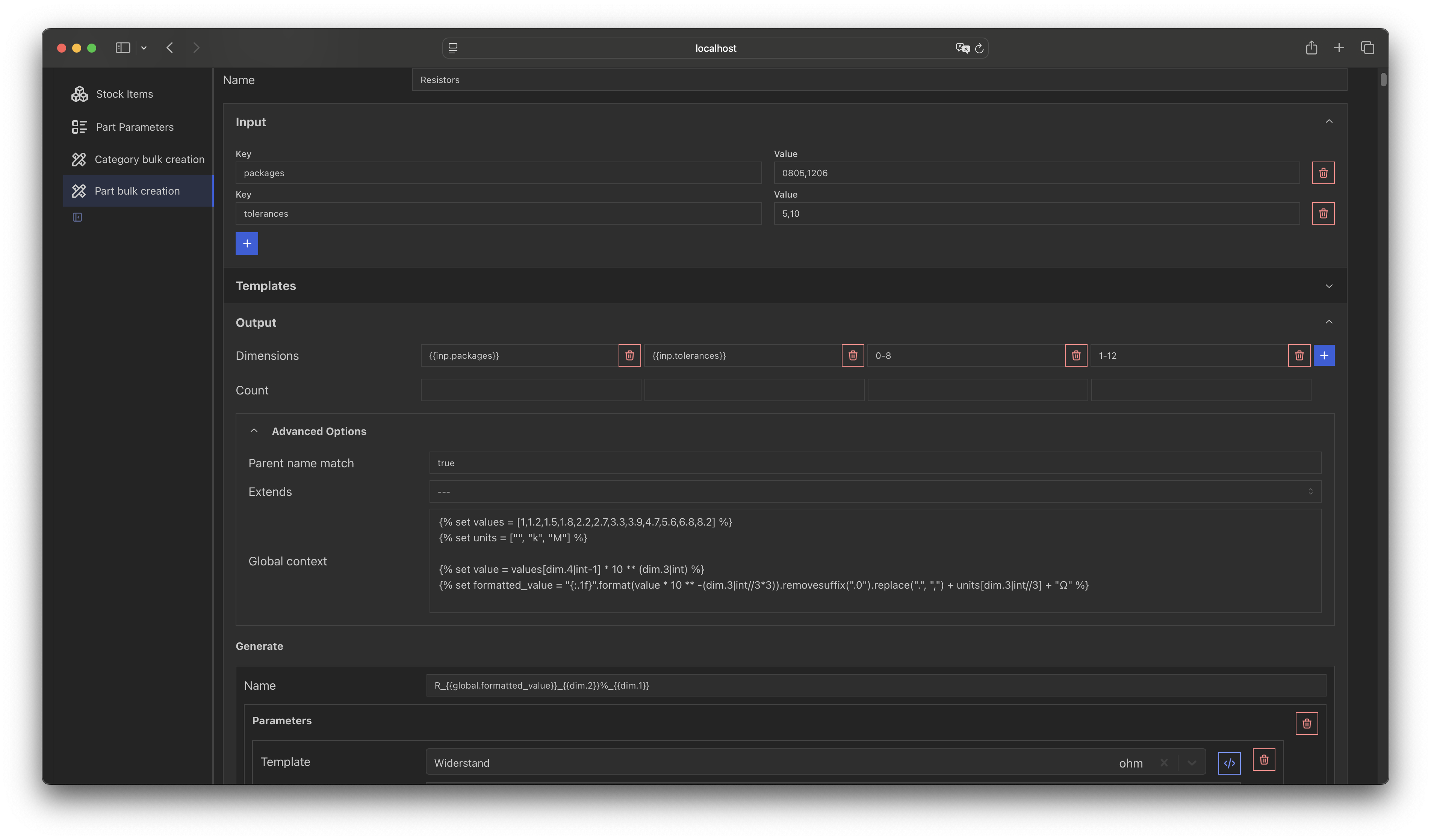Reload the localhost page

[979, 48]
